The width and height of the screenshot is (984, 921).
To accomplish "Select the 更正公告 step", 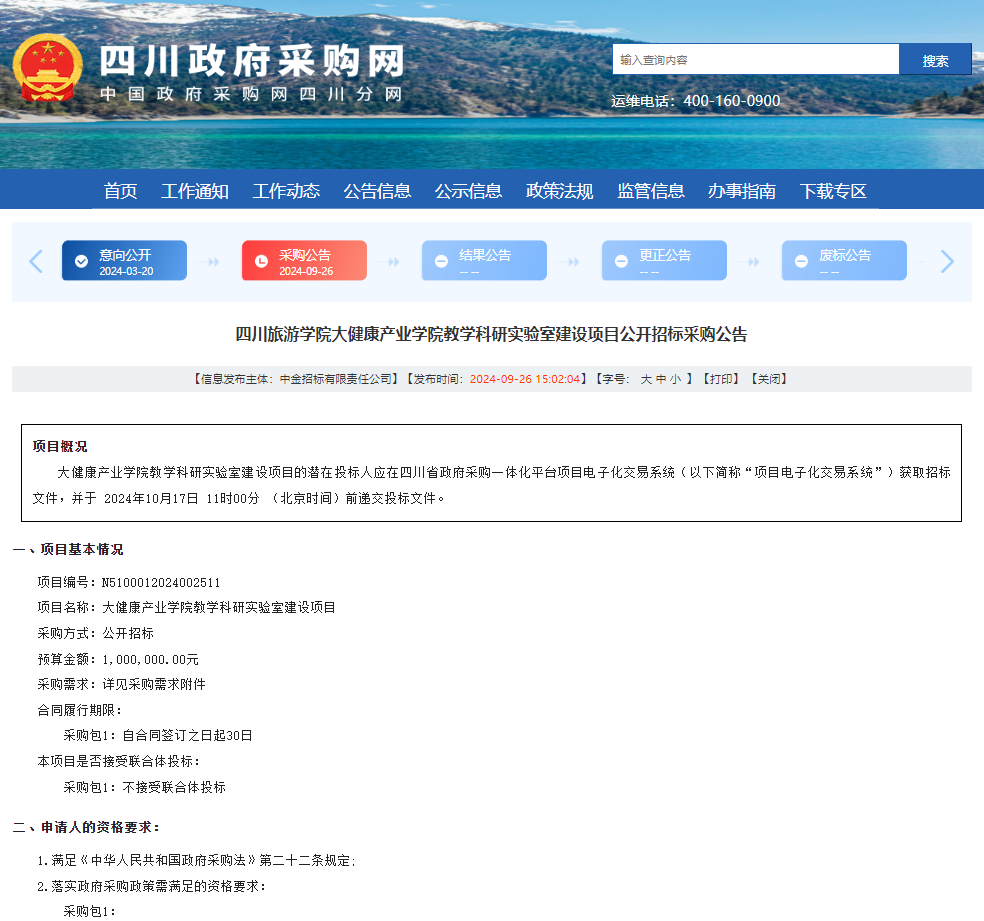I will coord(665,260).
